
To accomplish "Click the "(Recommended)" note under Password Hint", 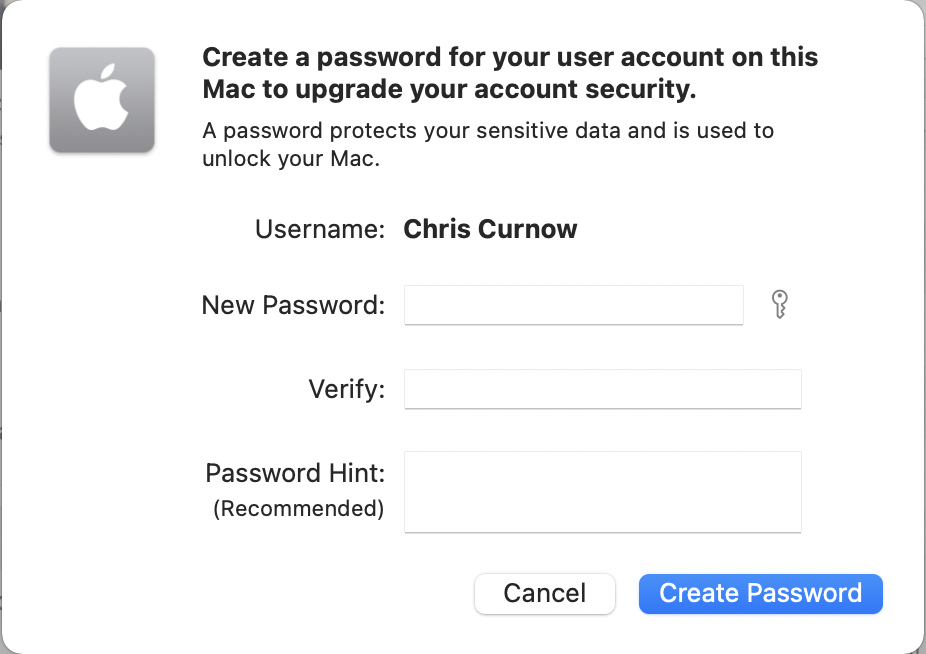I will tap(298, 508).
